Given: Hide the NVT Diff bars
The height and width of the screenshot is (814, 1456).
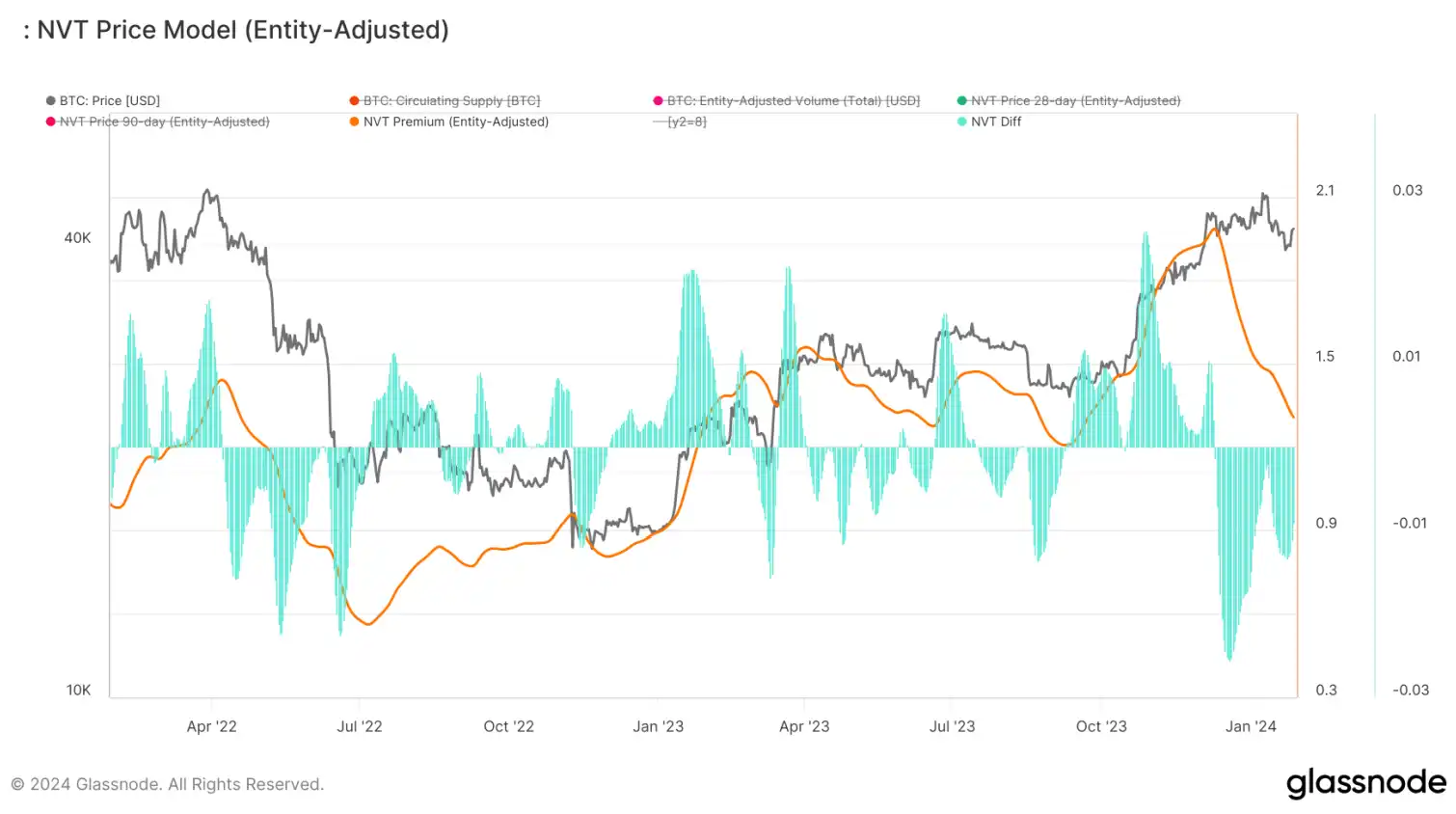Looking at the screenshot, I should (995, 122).
